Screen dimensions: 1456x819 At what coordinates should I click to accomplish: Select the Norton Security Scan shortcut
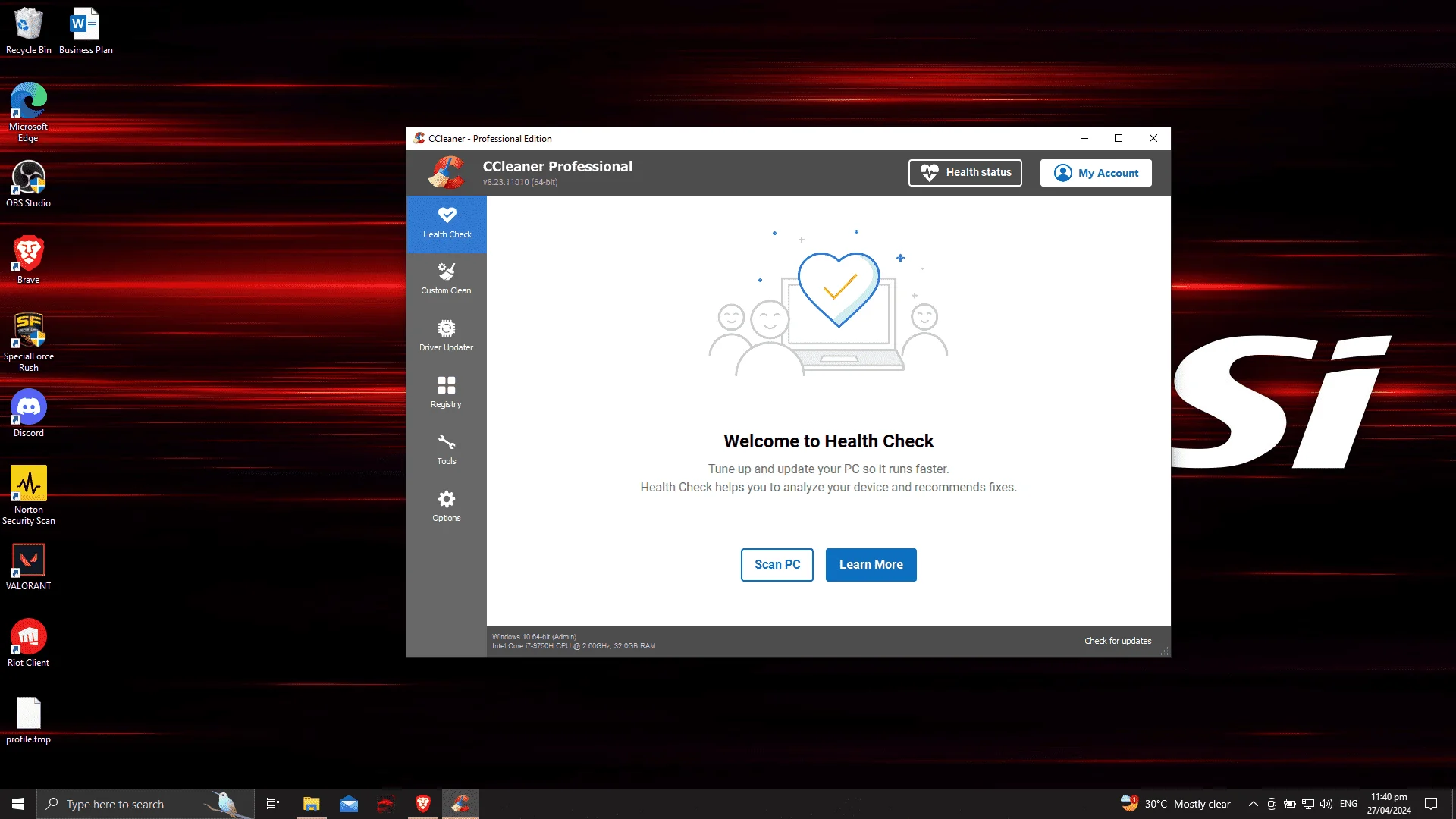click(x=29, y=496)
